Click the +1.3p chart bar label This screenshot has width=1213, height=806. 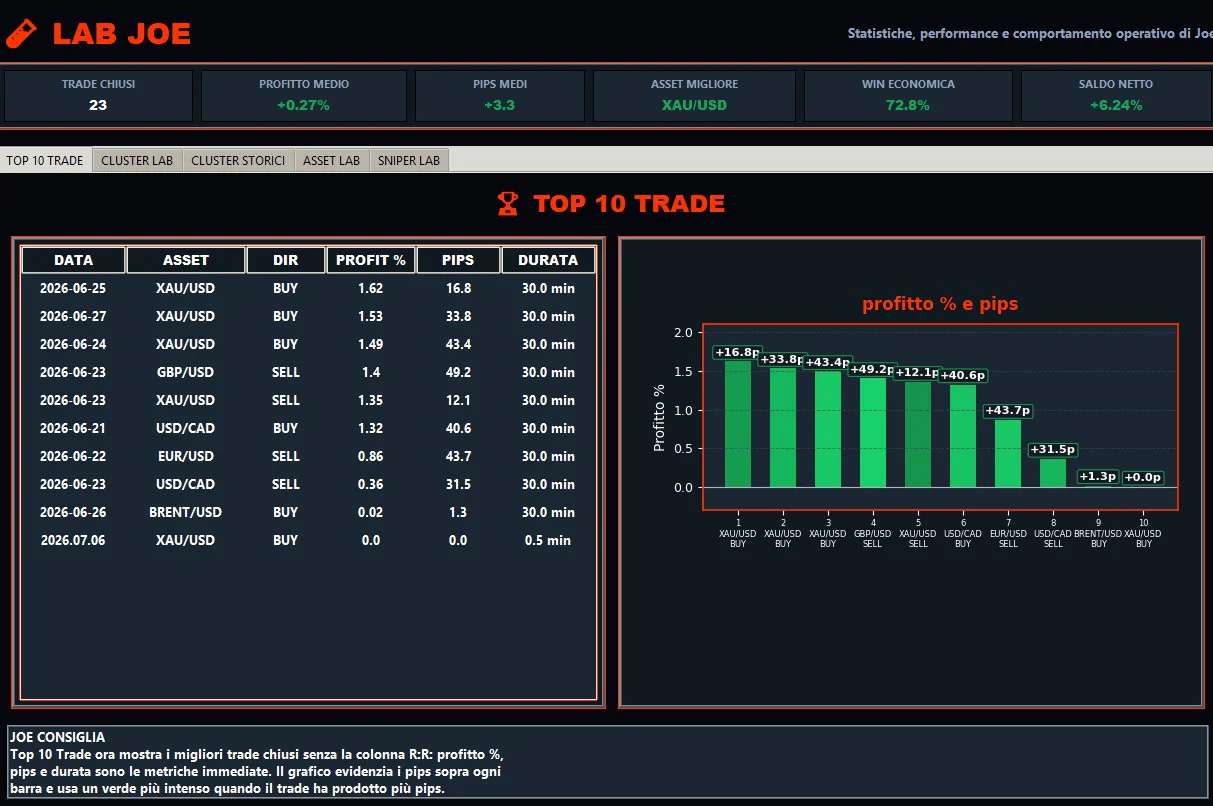pos(1098,477)
